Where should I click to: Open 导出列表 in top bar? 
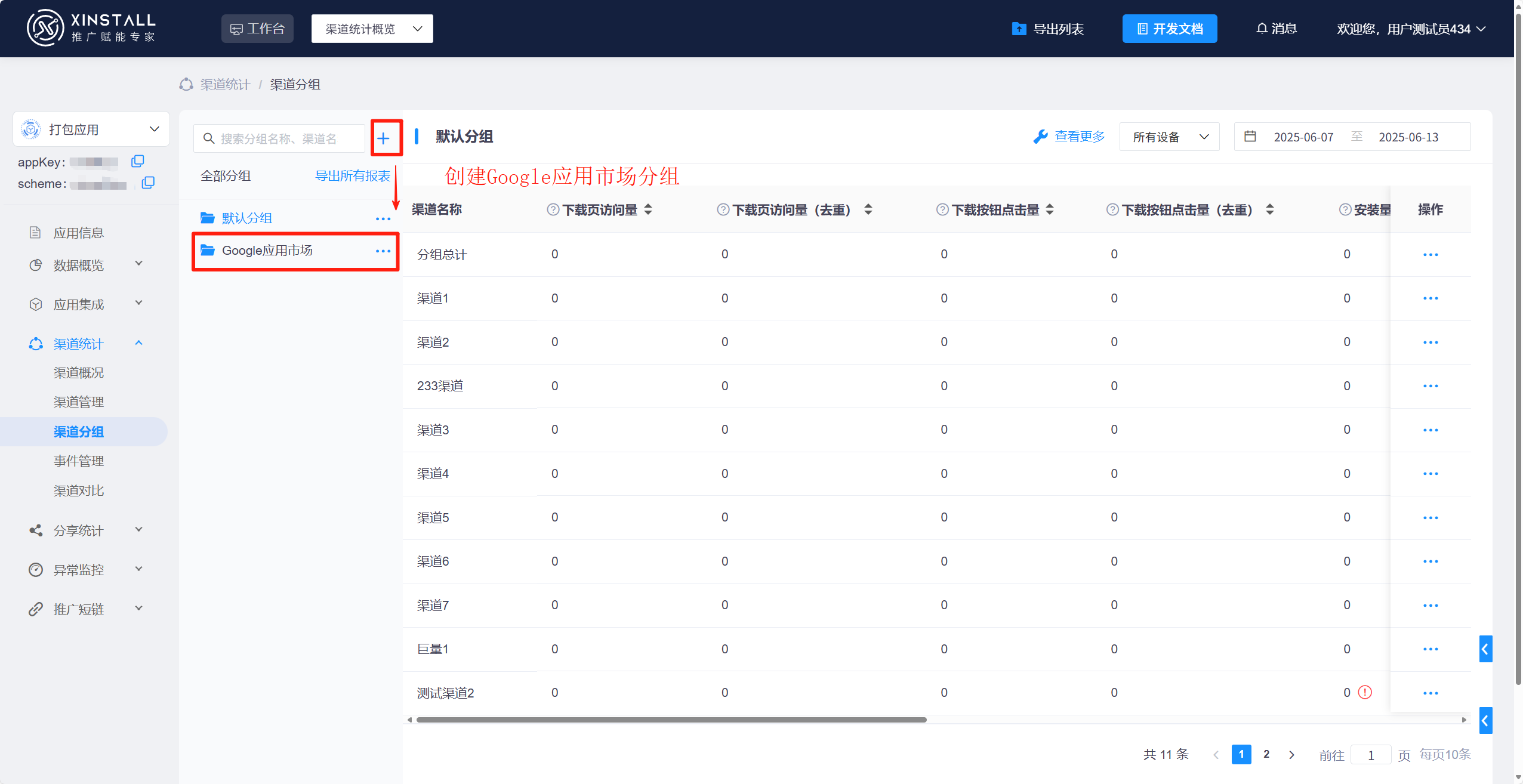click(x=1048, y=29)
